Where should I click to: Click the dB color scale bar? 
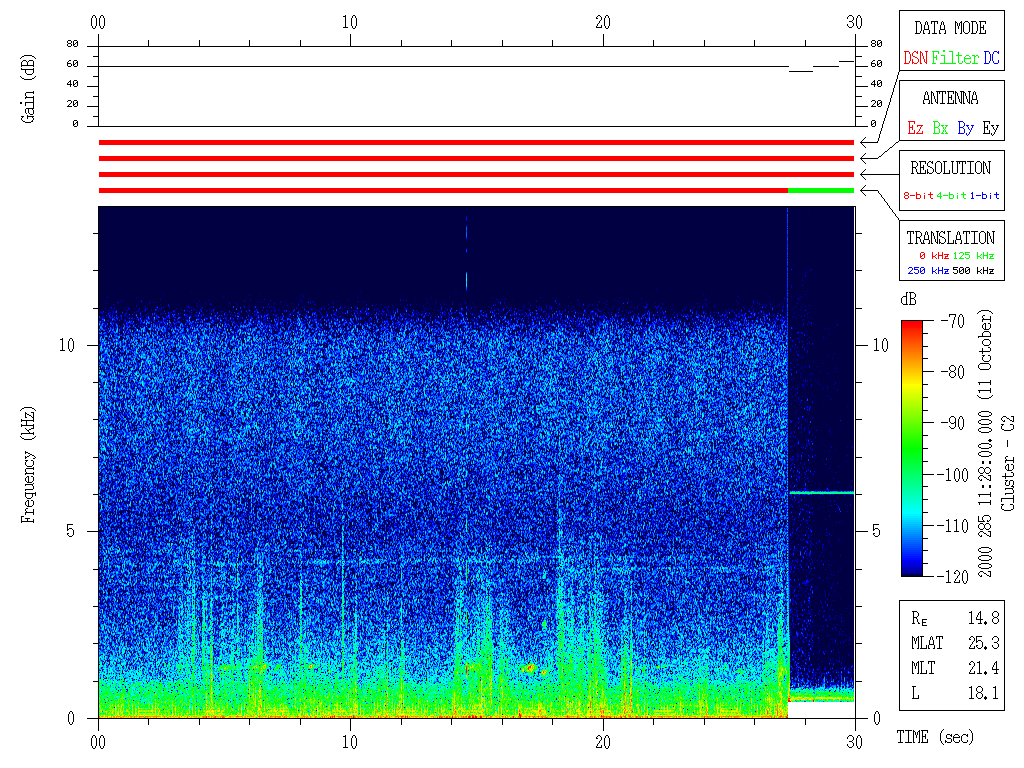point(912,447)
